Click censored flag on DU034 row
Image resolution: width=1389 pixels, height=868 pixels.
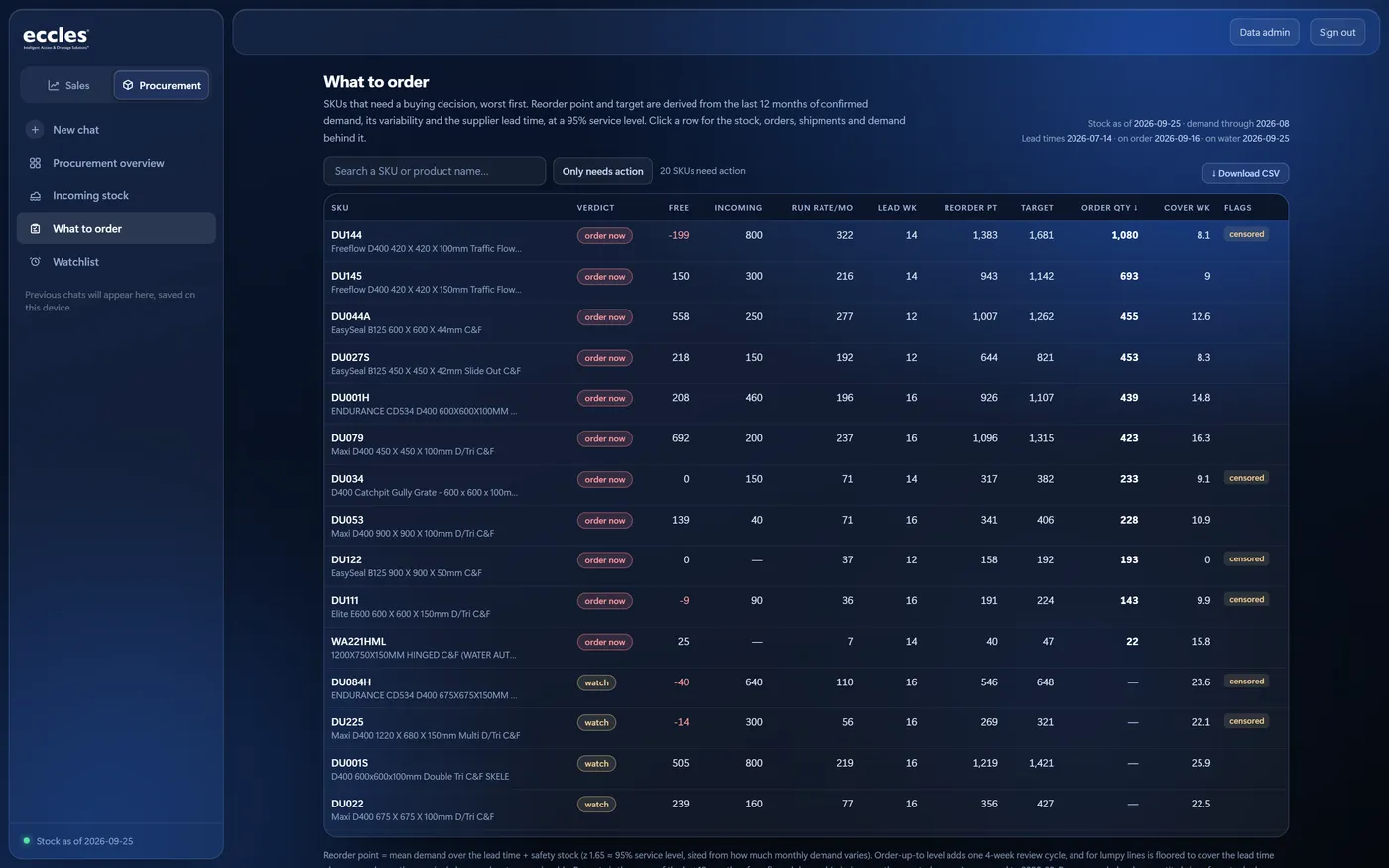point(1246,478)
